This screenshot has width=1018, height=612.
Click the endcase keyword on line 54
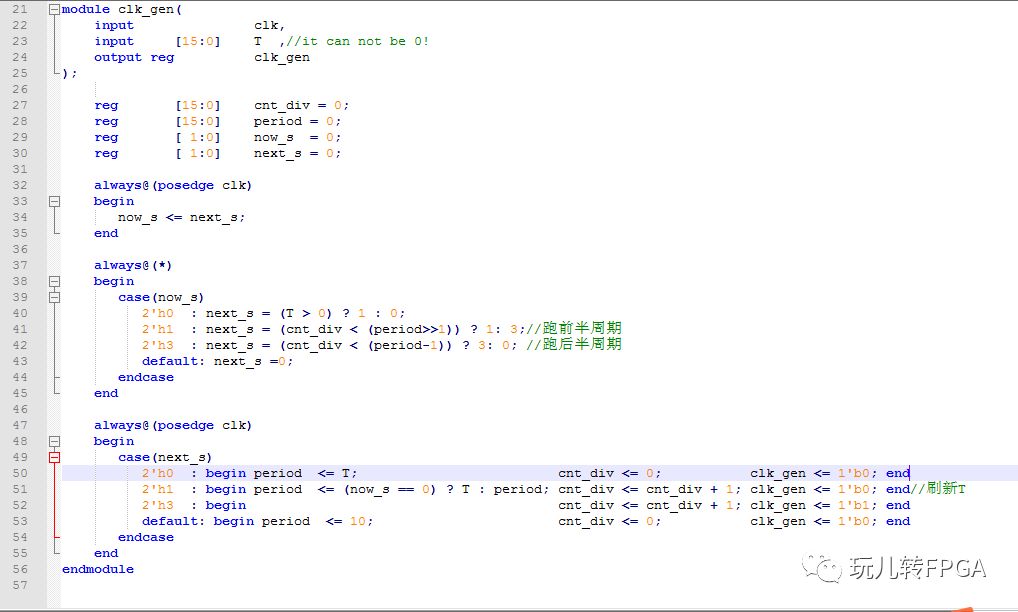click(146, 537)
